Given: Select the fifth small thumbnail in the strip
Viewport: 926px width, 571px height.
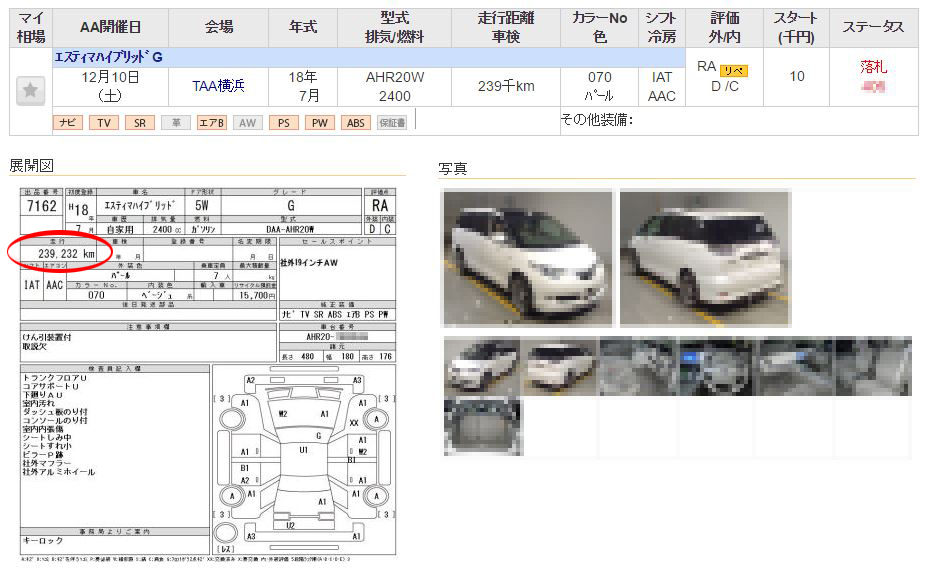Looking at the screenshot, I should click(x=795, y=366).
